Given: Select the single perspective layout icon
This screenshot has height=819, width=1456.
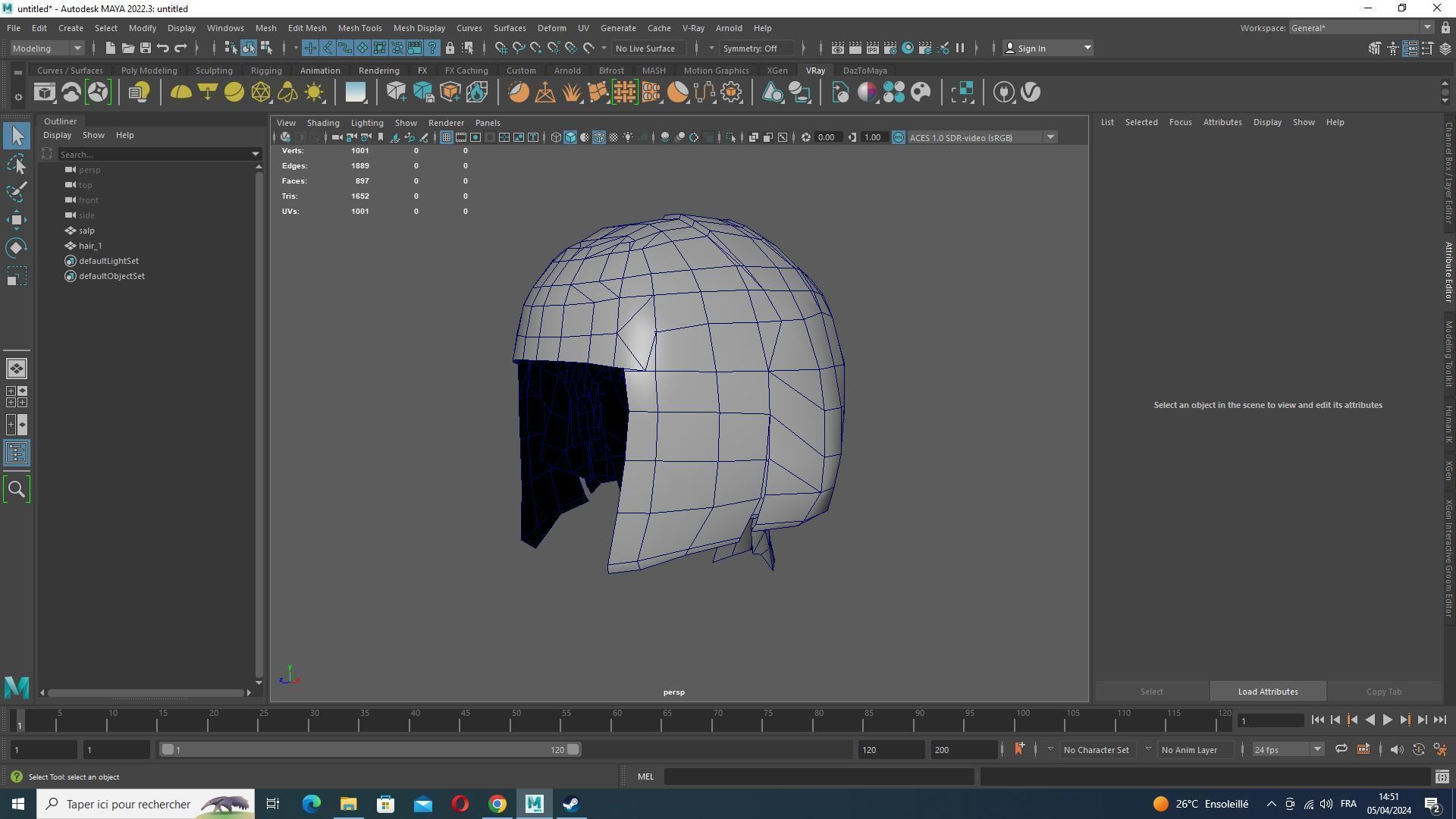Looking at the screenshot, I should click(17, 369).
